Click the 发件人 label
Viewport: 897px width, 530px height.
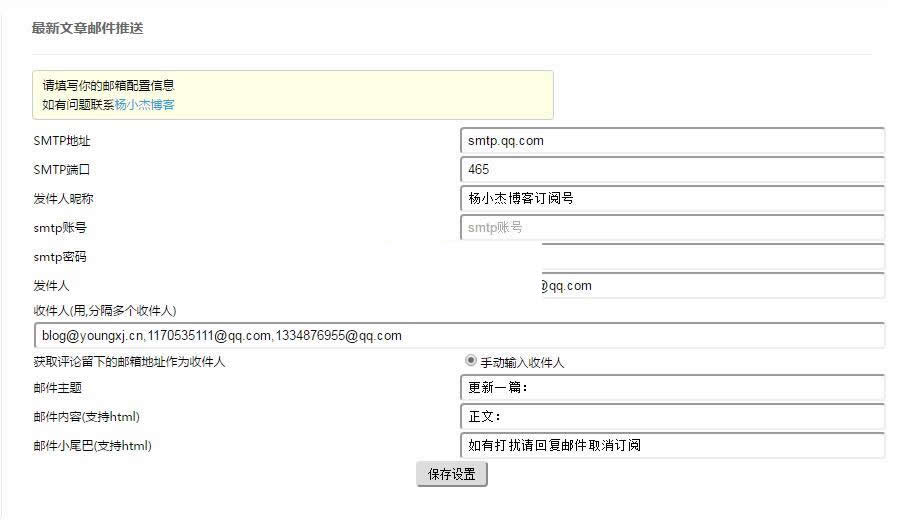51,286
